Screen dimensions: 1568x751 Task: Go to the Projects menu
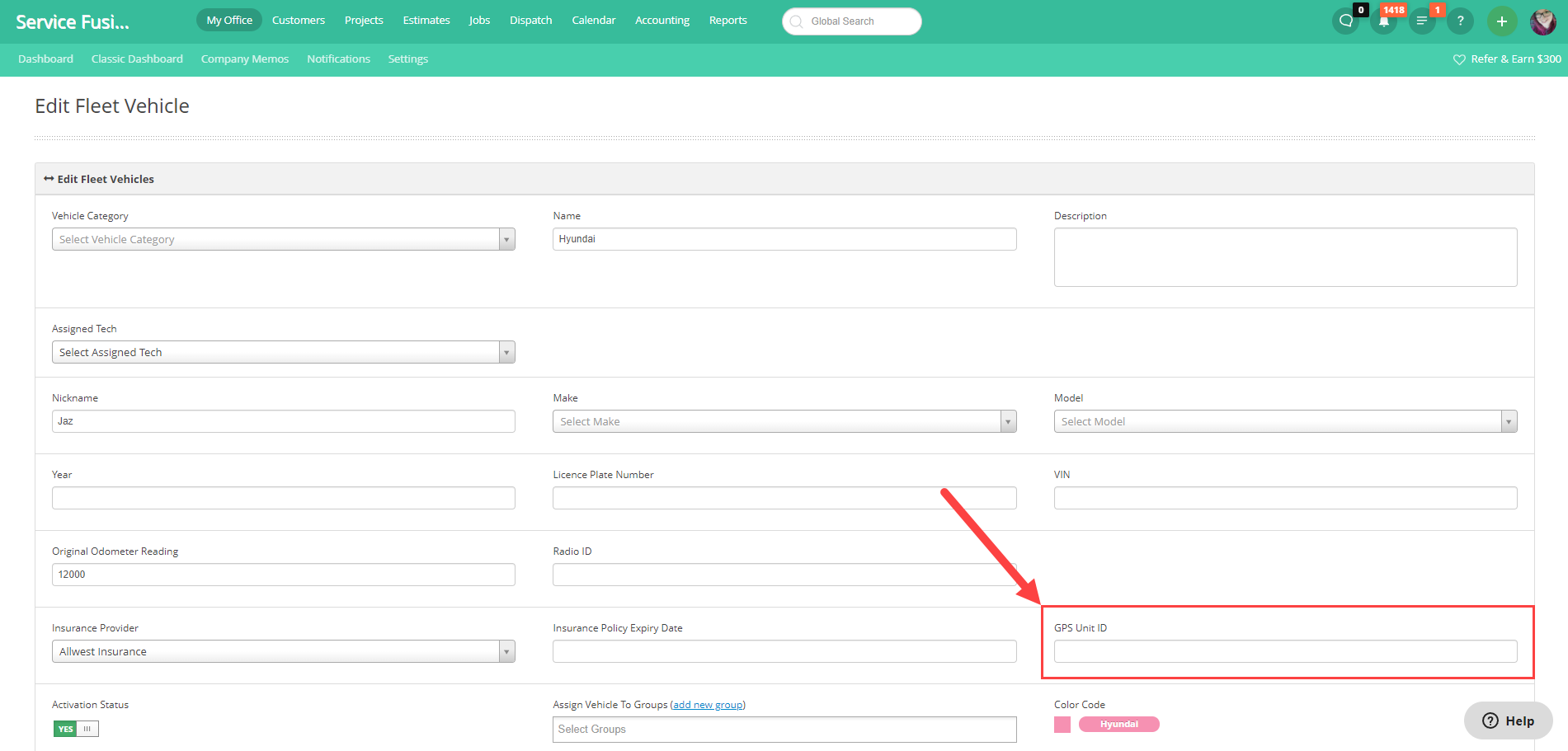click(364, 20)
